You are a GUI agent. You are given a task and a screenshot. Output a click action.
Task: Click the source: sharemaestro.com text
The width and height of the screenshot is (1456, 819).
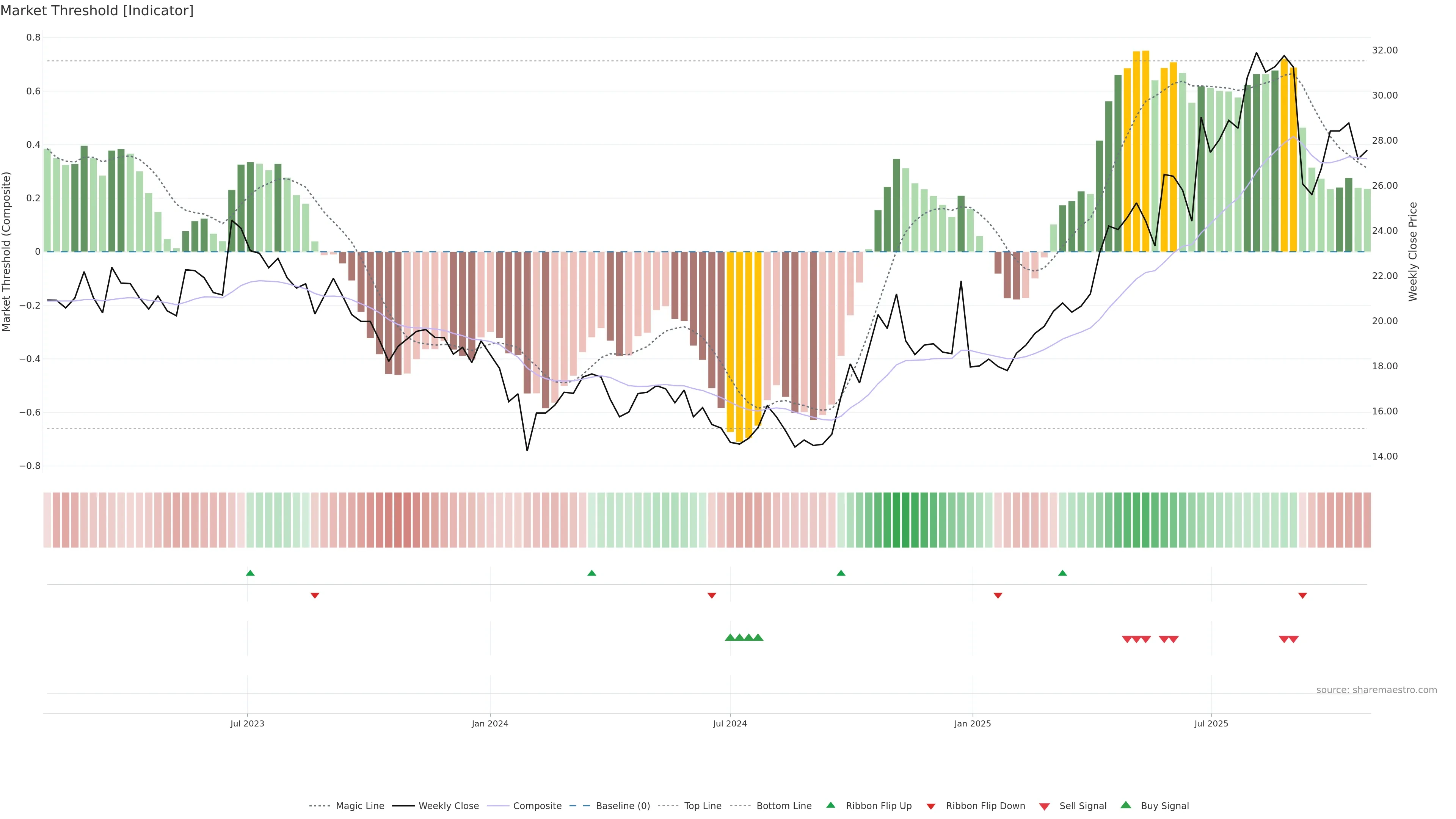[1376, 690]
